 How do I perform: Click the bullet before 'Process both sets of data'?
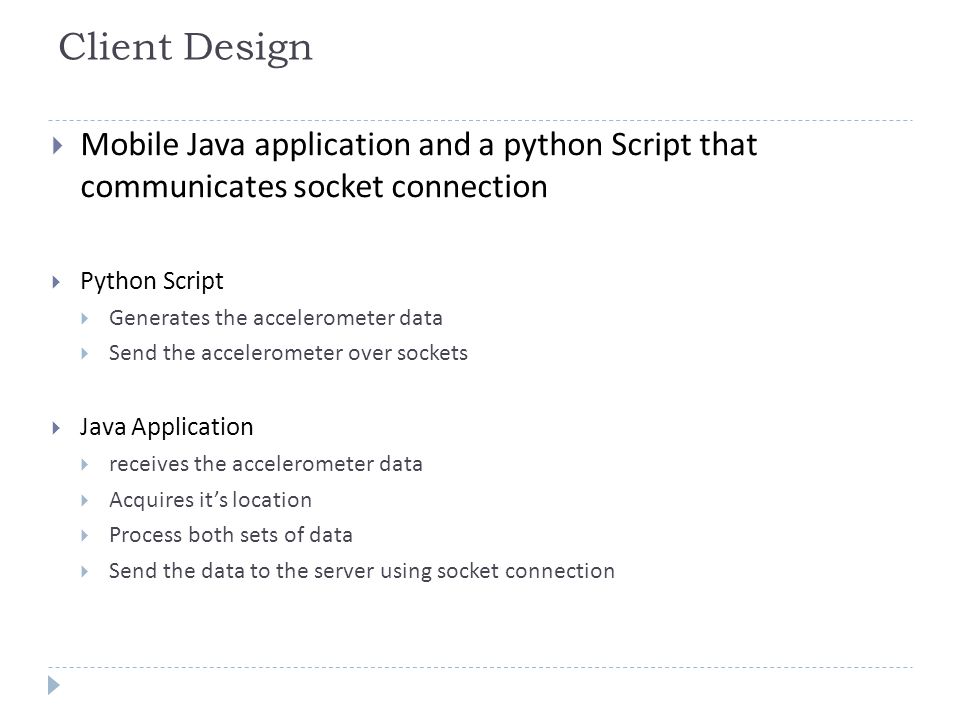(84, 536)
